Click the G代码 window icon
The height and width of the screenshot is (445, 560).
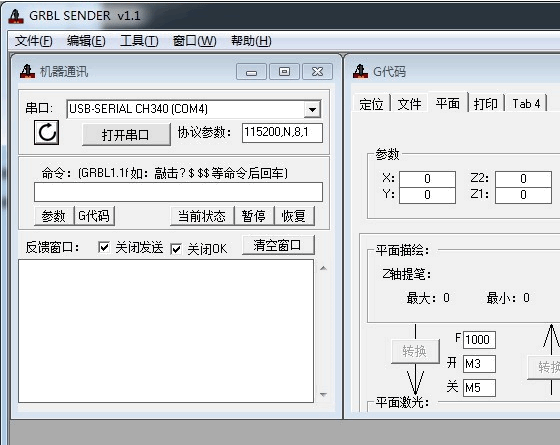(360, 71)
